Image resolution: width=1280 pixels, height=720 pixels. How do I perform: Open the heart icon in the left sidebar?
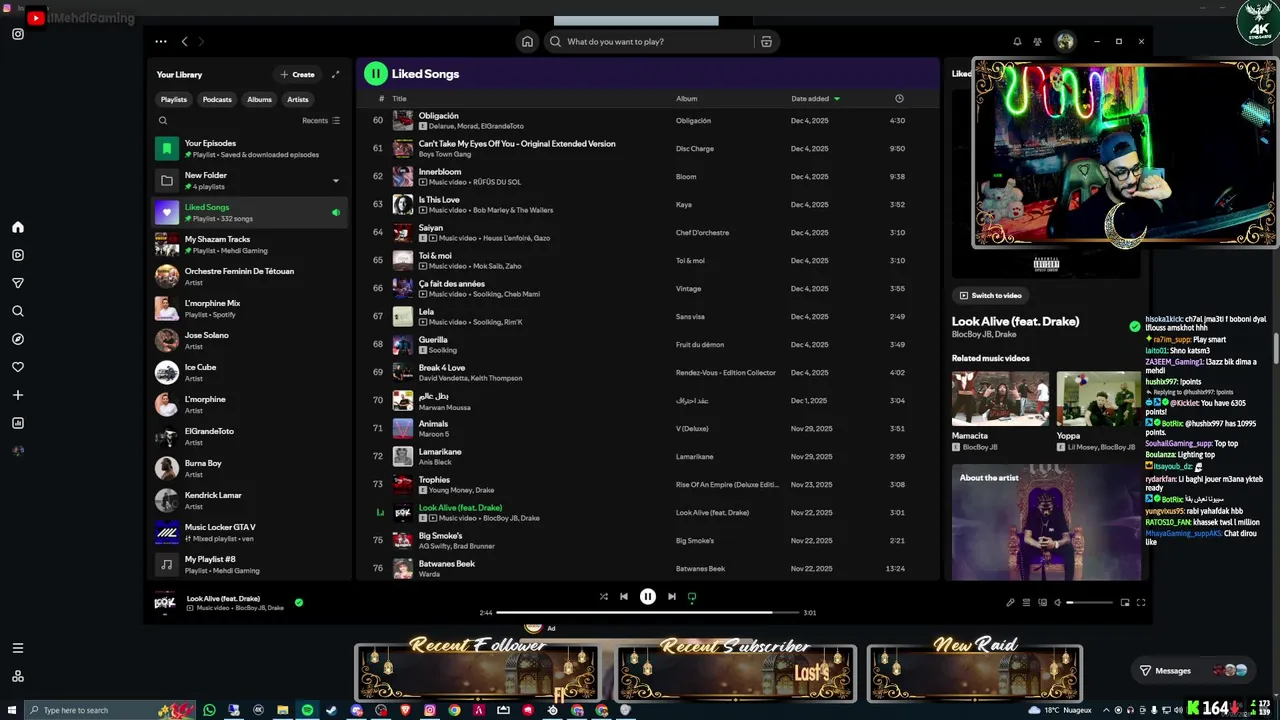pos(18,367)
